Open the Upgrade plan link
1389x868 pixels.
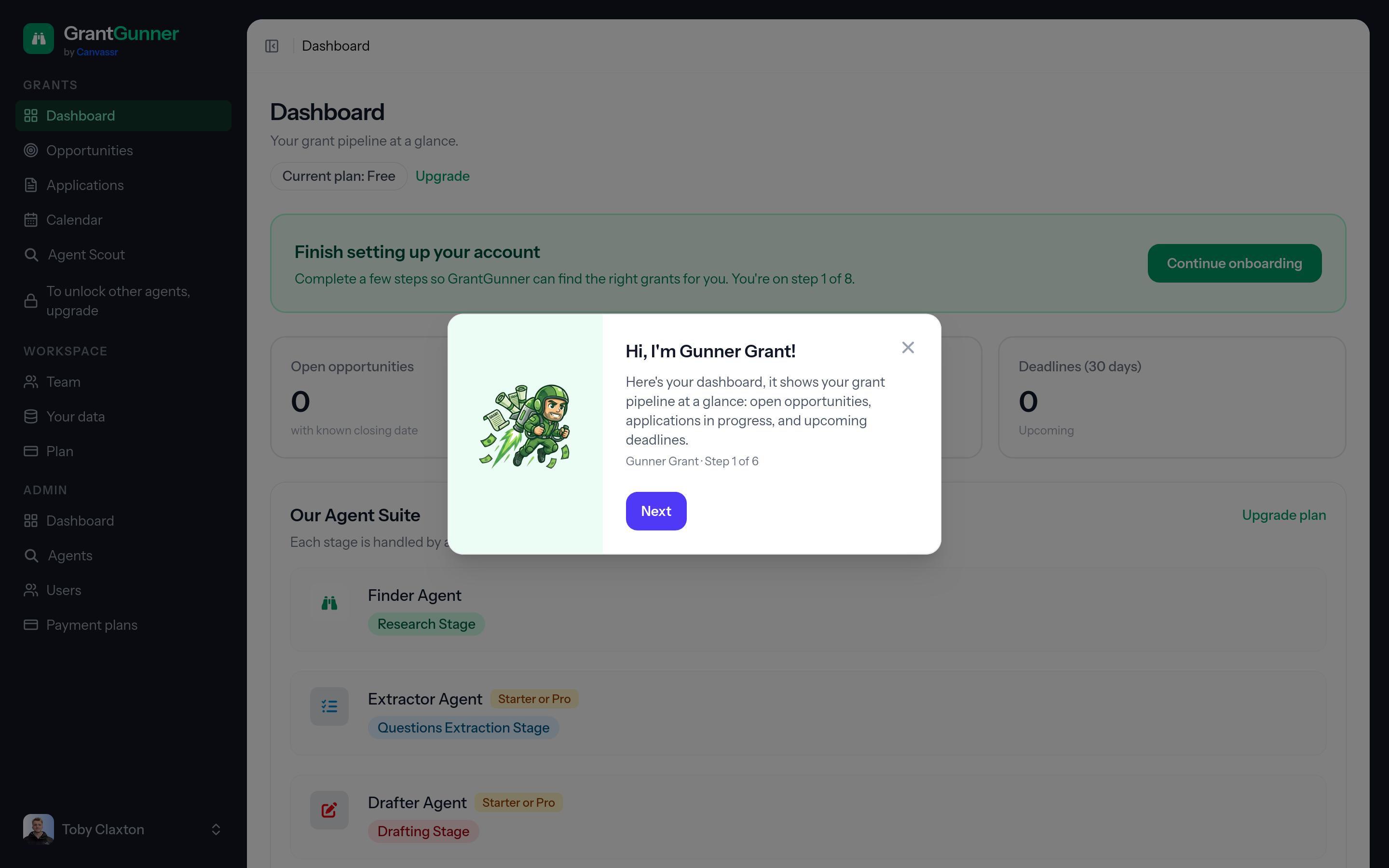pos(1283,515)
